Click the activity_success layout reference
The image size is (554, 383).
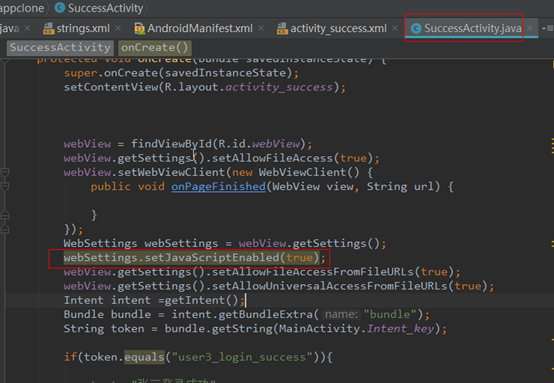[279, 87]
